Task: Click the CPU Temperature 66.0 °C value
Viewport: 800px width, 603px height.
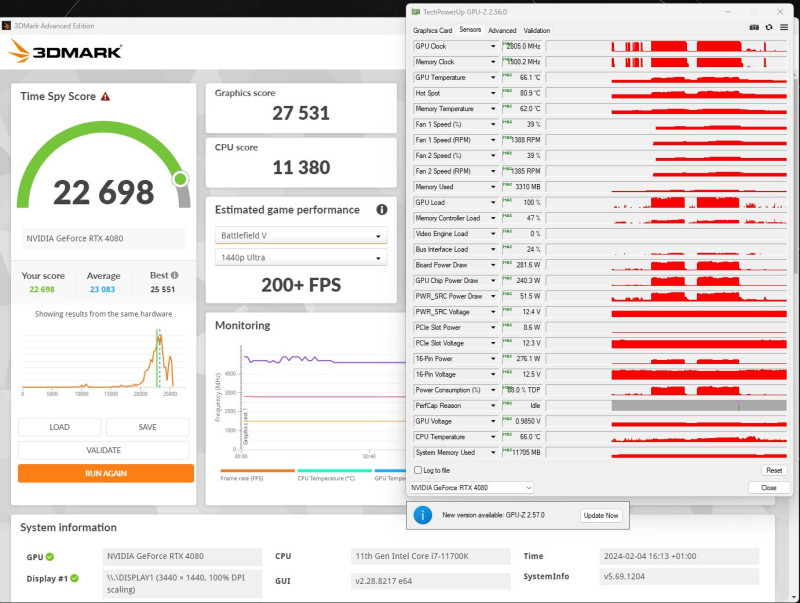Action: coord(522,437)
